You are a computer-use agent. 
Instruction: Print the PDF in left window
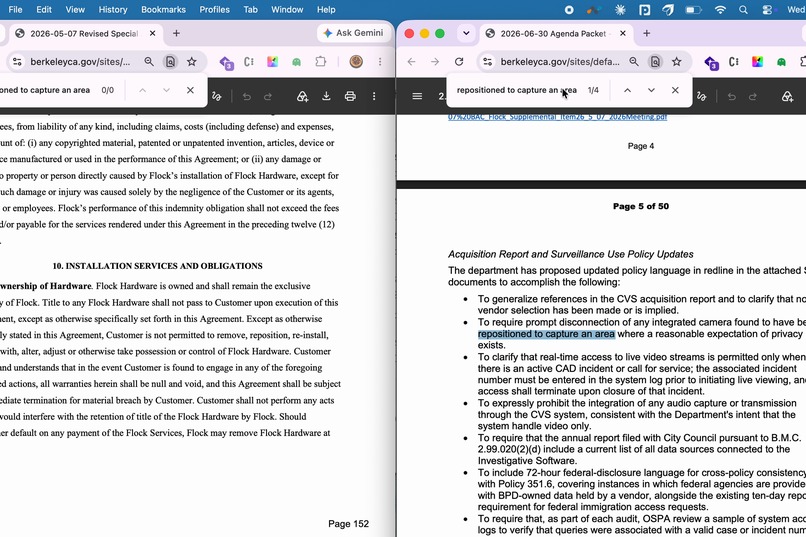click(350, 96)
